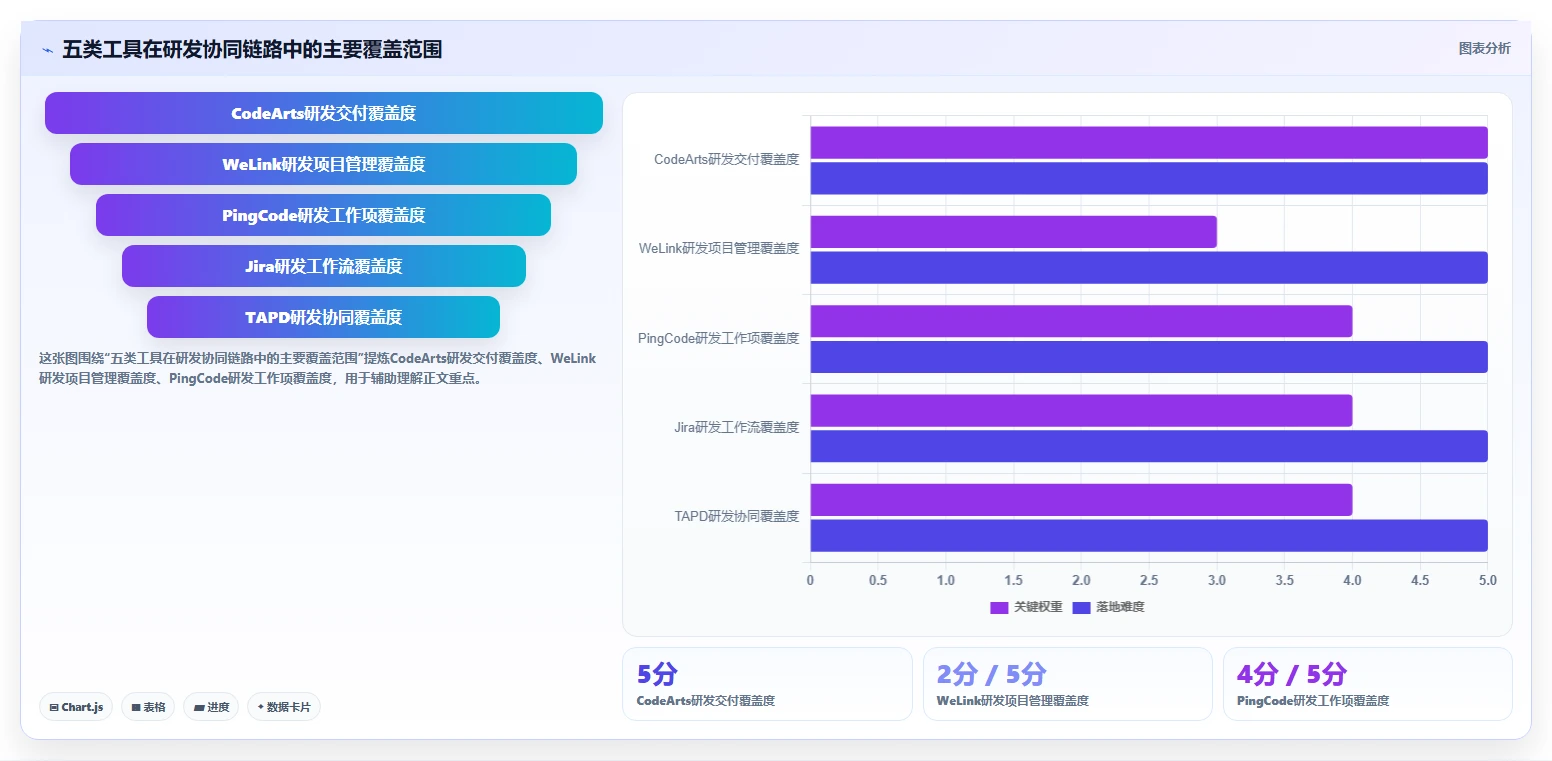The height and width of the screenshot is (761, 1552).
Task: Click the small chart icon beside the title
Action: (x=47, y=50)
